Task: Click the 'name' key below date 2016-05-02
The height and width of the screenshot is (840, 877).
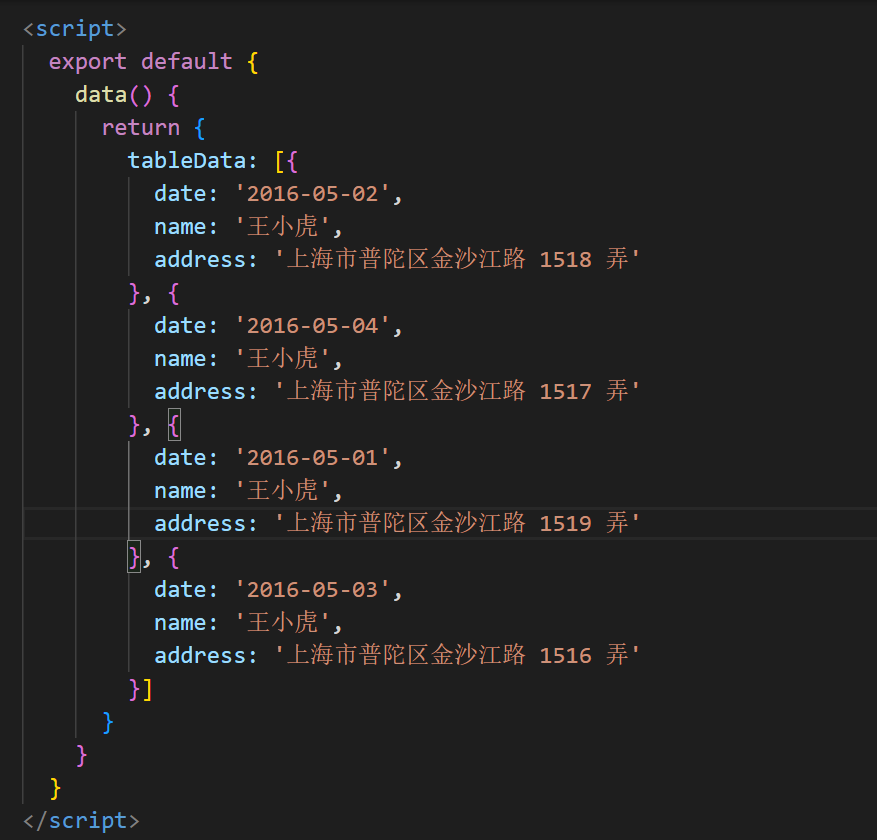Action: (x=180, y=227)
